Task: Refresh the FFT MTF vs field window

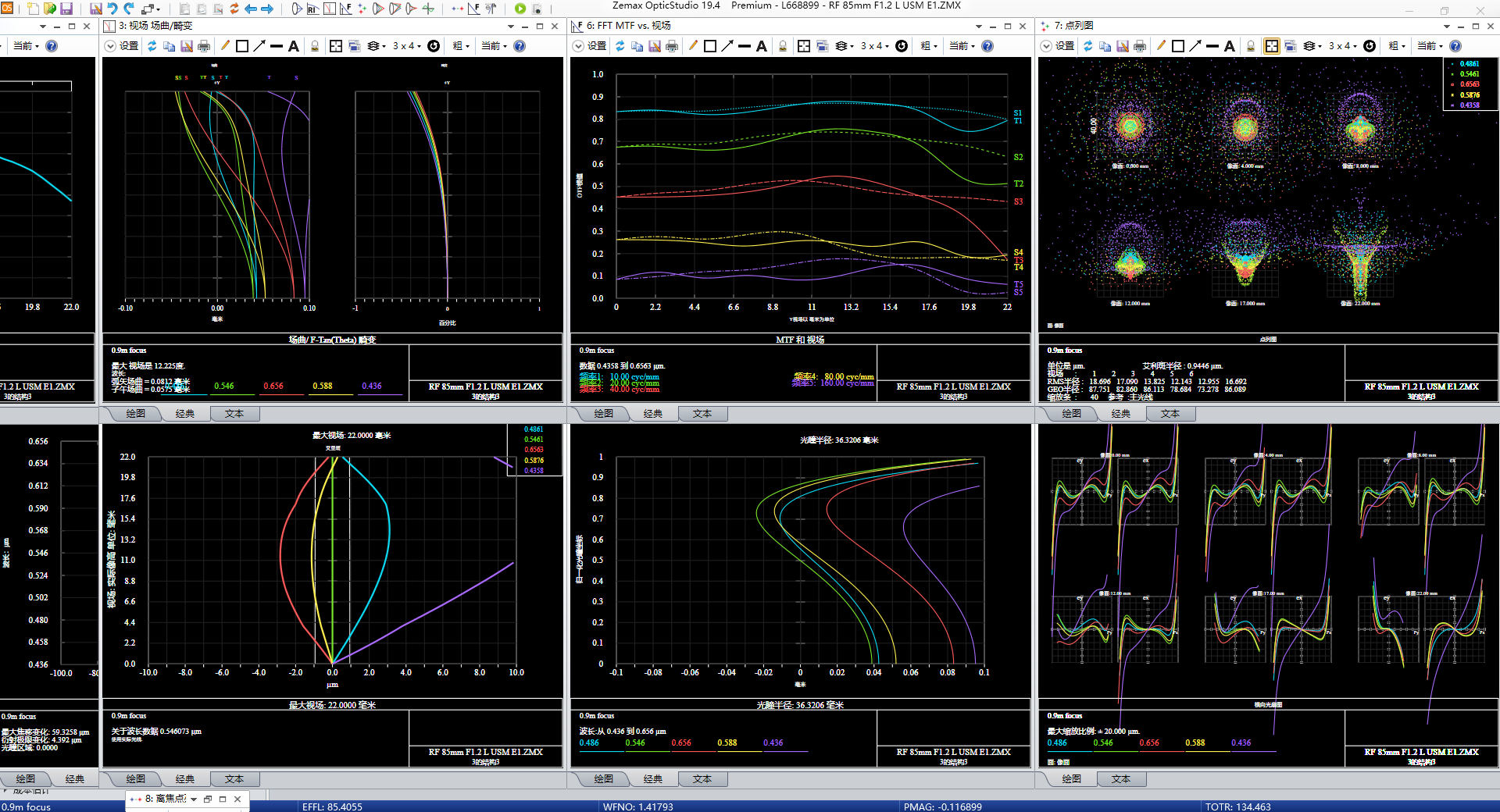Action: pos(620,46)
